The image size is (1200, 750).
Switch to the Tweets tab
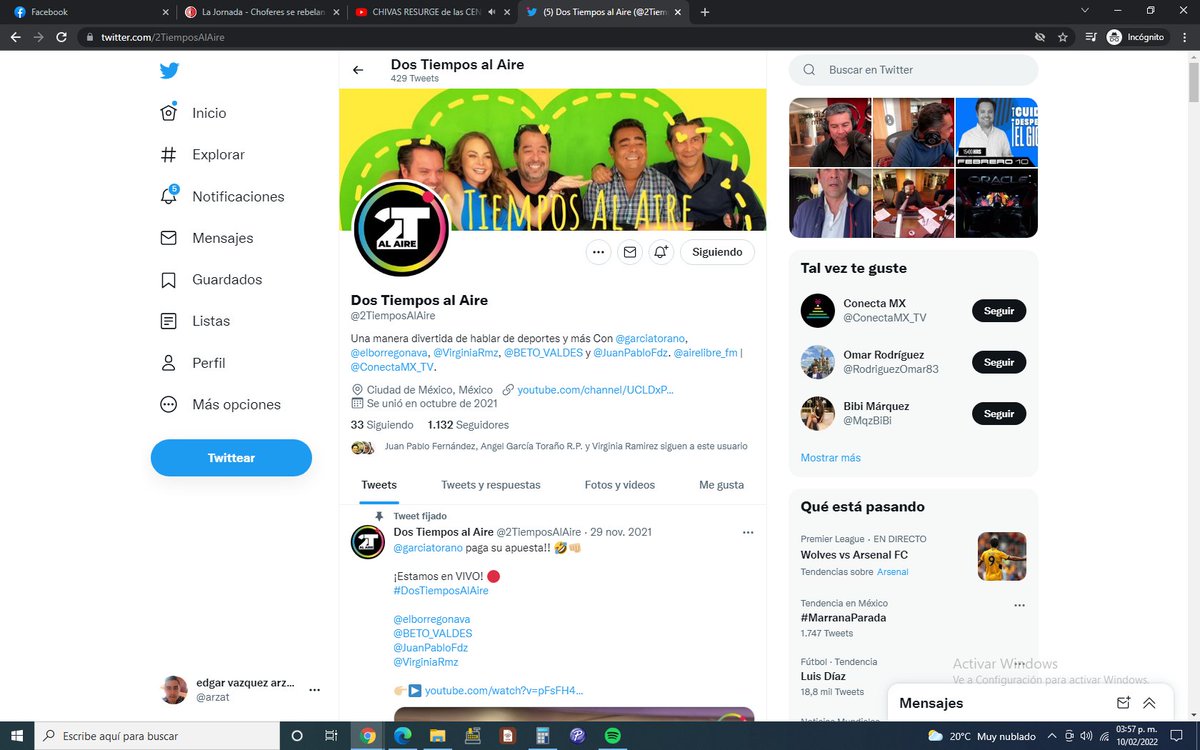(x=379, y=485)
